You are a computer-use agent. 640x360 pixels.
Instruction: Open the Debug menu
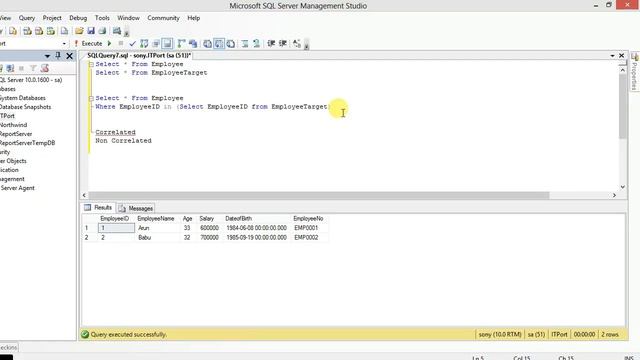tap(78, 18)
